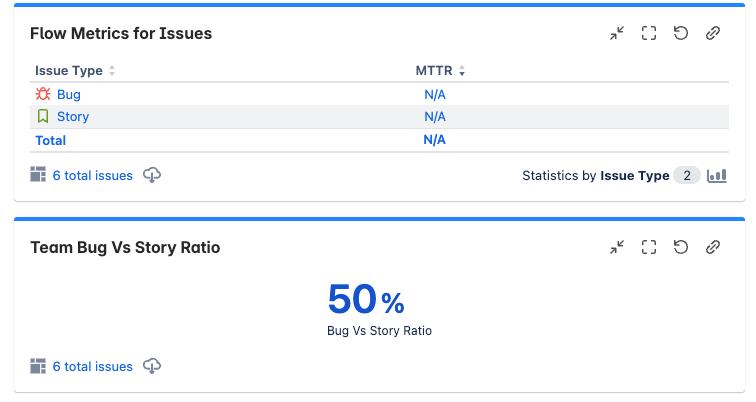Expand Flow Metrics gadget to fullscreen
Image resolution: width=756 pixels, height=402 pixels.
click(649, 33)
